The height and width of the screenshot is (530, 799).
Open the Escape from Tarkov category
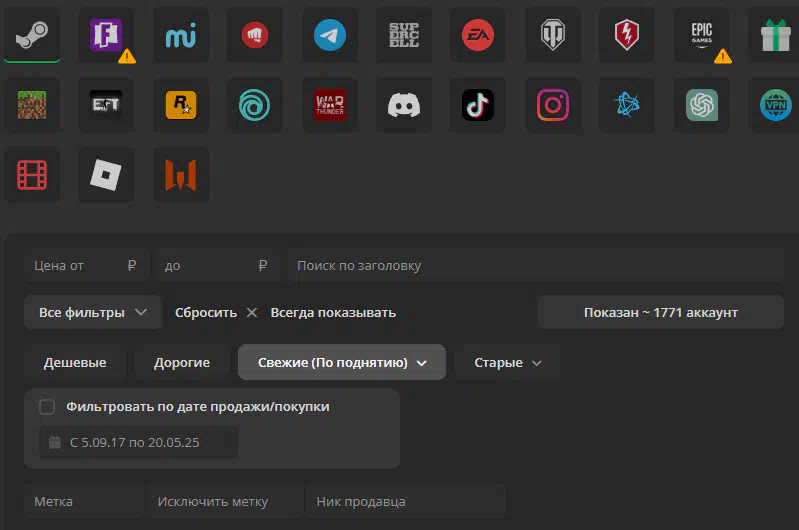pyautogui.click(x=106, y=105)
